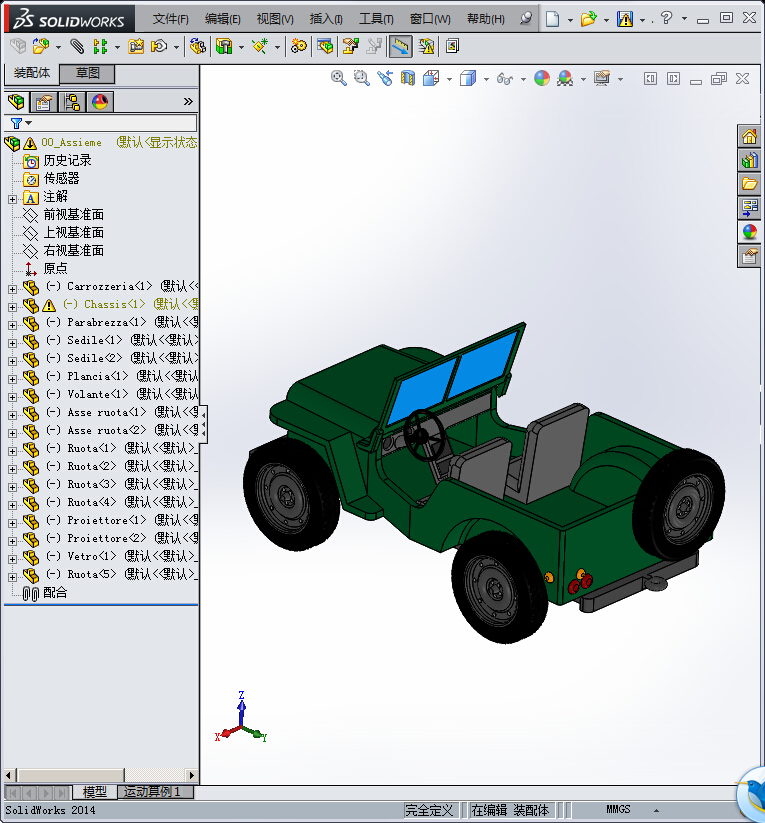This screenshot has width=765, height=823.
Task: Activate the Section View icon
Action: (x=408, y=79)
